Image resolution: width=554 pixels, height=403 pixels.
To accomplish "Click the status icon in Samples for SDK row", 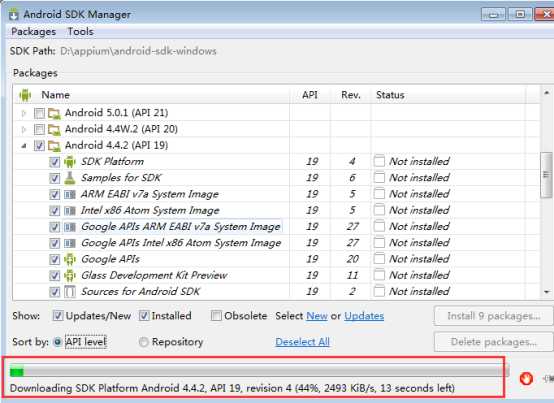I will pyautogui.click(x=379, y=178).
